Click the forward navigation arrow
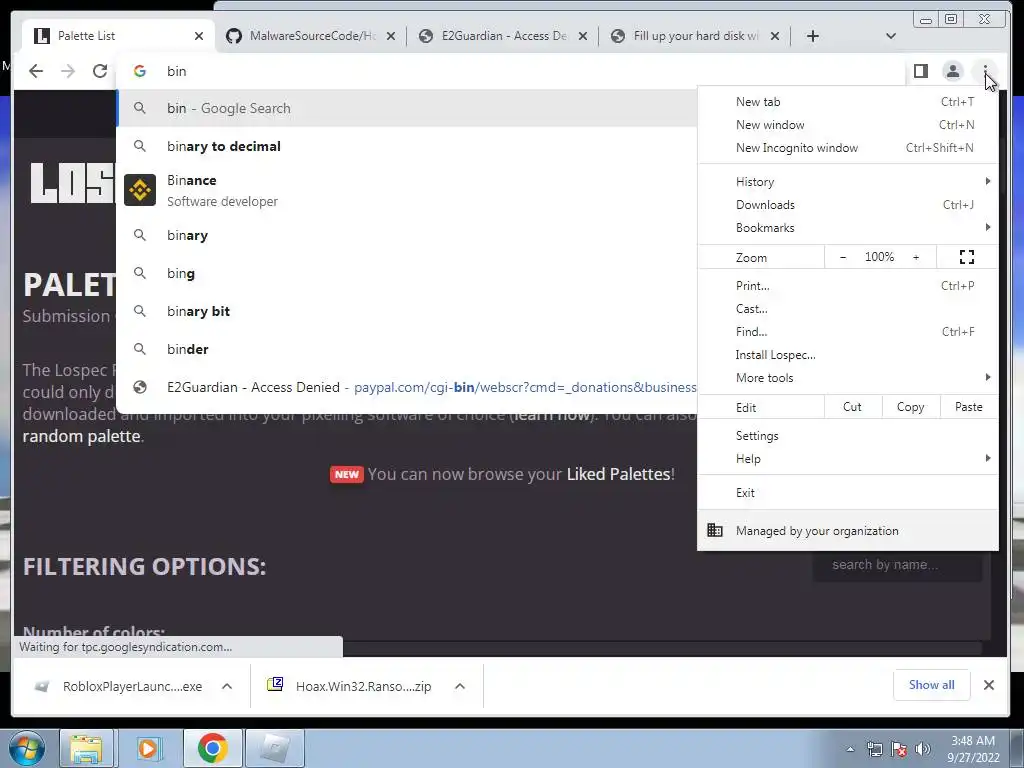 [x=68, y=71]
